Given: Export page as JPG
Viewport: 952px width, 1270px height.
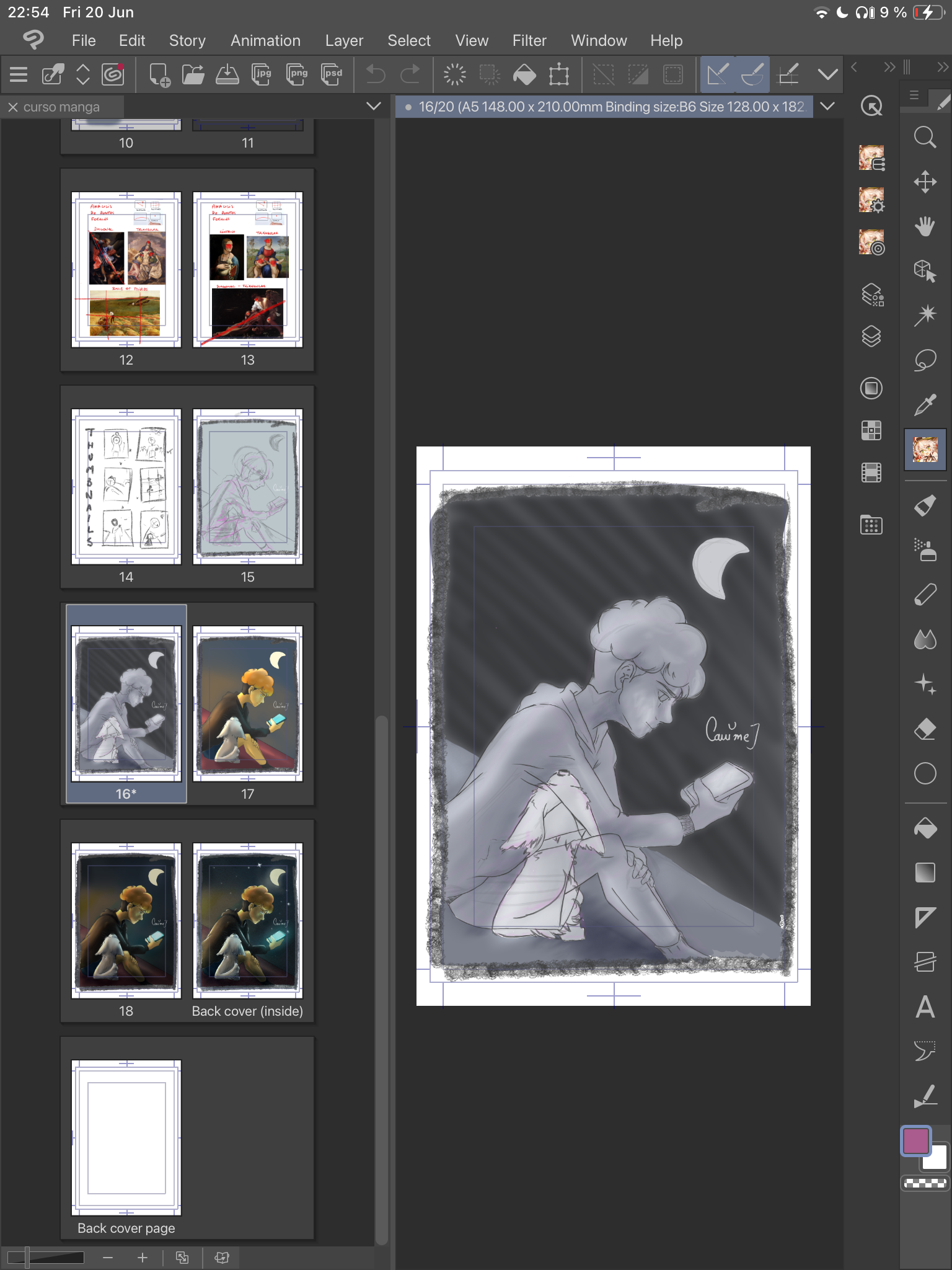Looking at the screenshot, I should click(262, 74).
